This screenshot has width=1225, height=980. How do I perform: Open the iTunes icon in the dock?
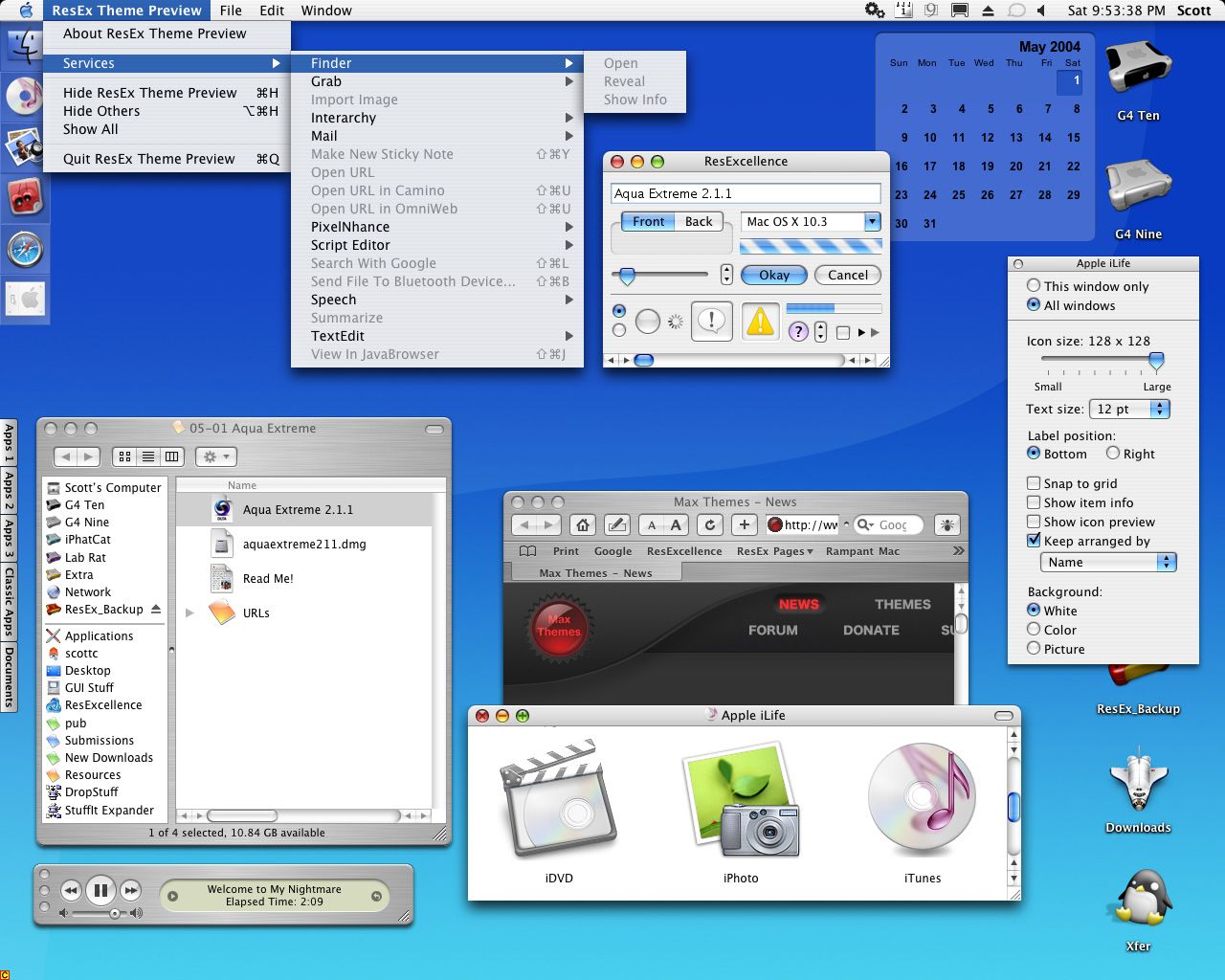24,97
